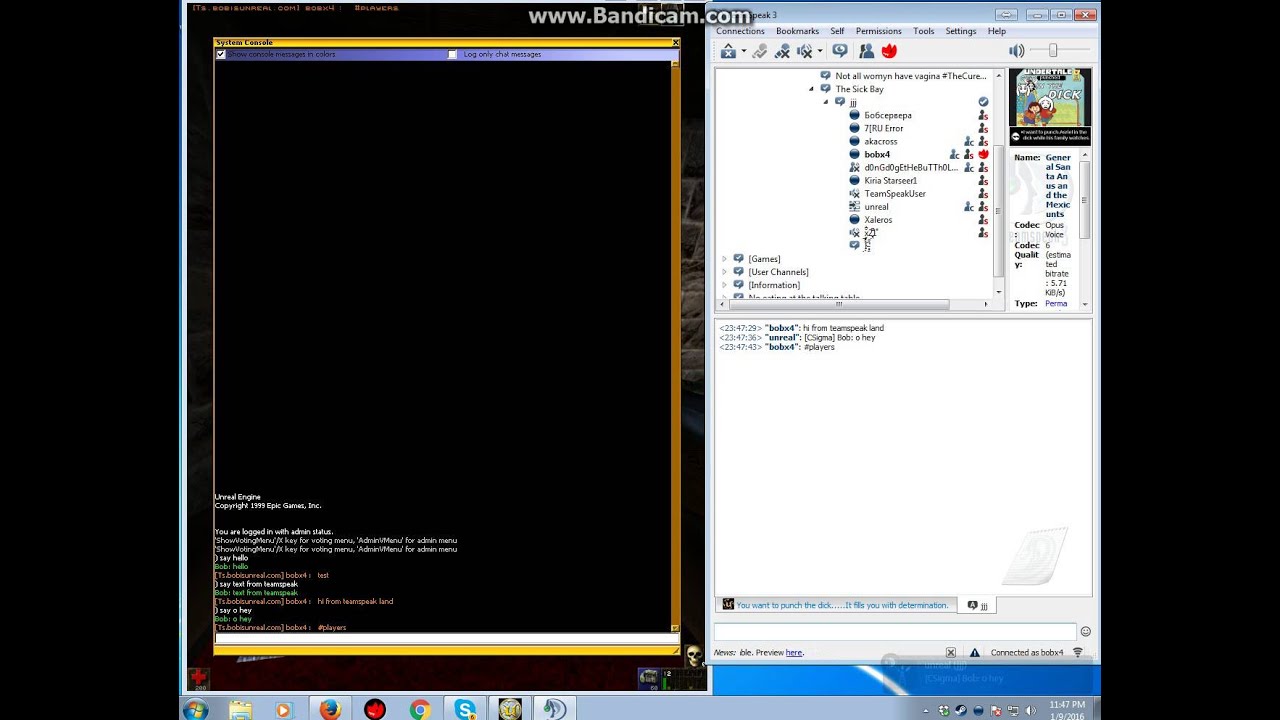Image resolution: width=1280 pixels, height=720 pixels.
Task: Open Windows Media Player from taskbar
Action: (283, 709)
